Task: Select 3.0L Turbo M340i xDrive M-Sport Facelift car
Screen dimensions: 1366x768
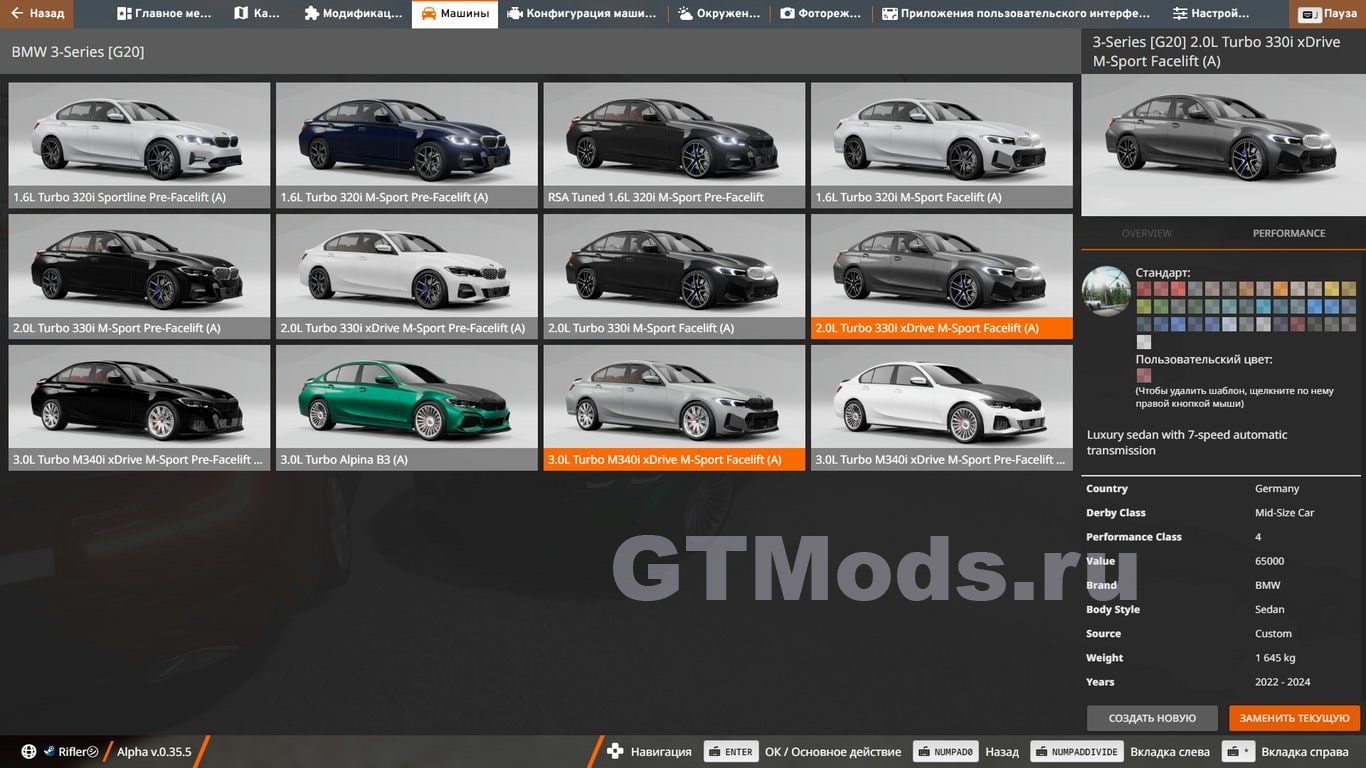Action: tap(674, 408)
